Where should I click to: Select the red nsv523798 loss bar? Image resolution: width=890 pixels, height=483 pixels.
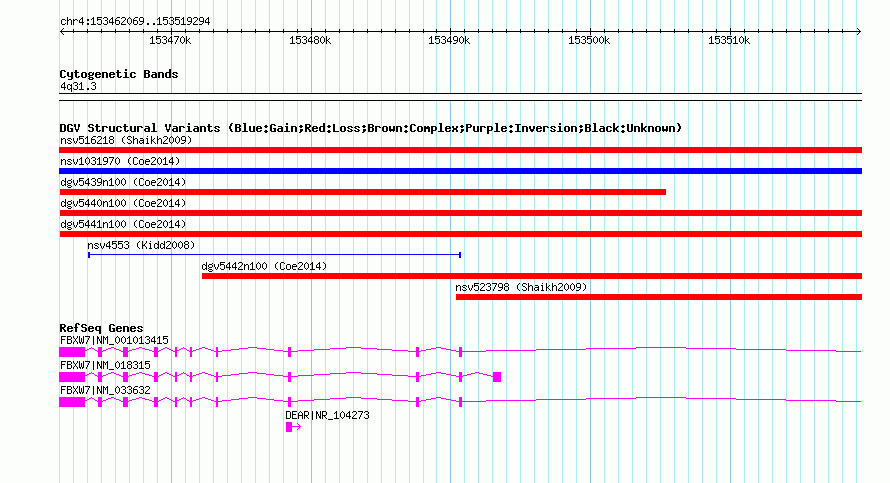[x=658, y=297]
